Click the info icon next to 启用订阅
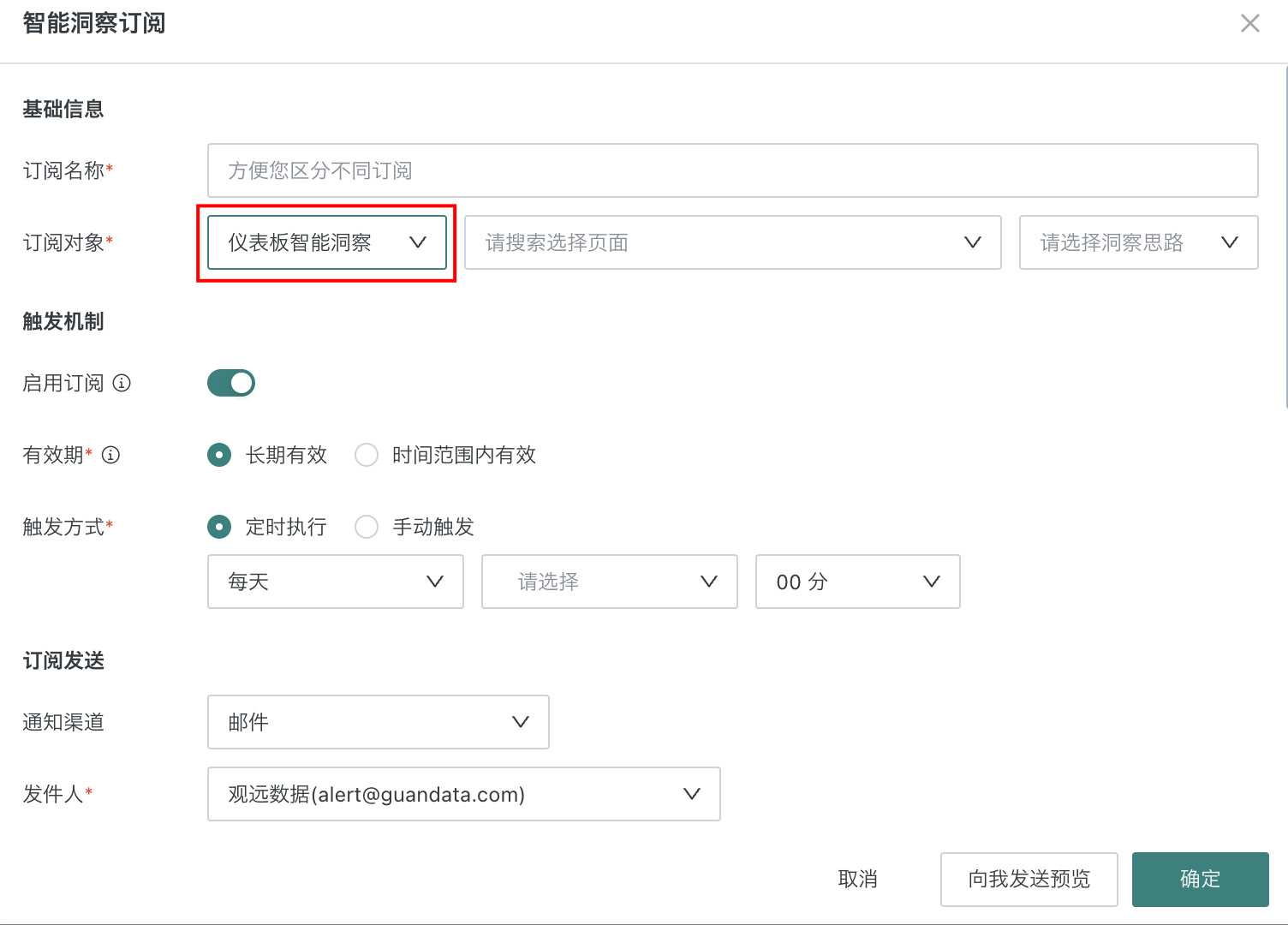The width and height of the screenshot is (1288, 925). pos(122,383)
